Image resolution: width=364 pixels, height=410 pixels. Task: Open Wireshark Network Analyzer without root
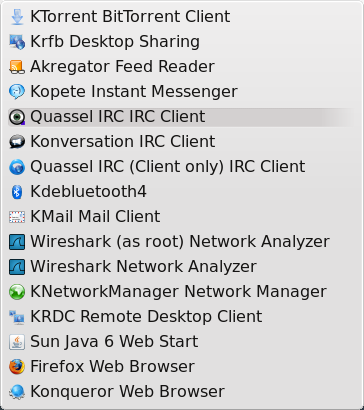coord(182,267)
